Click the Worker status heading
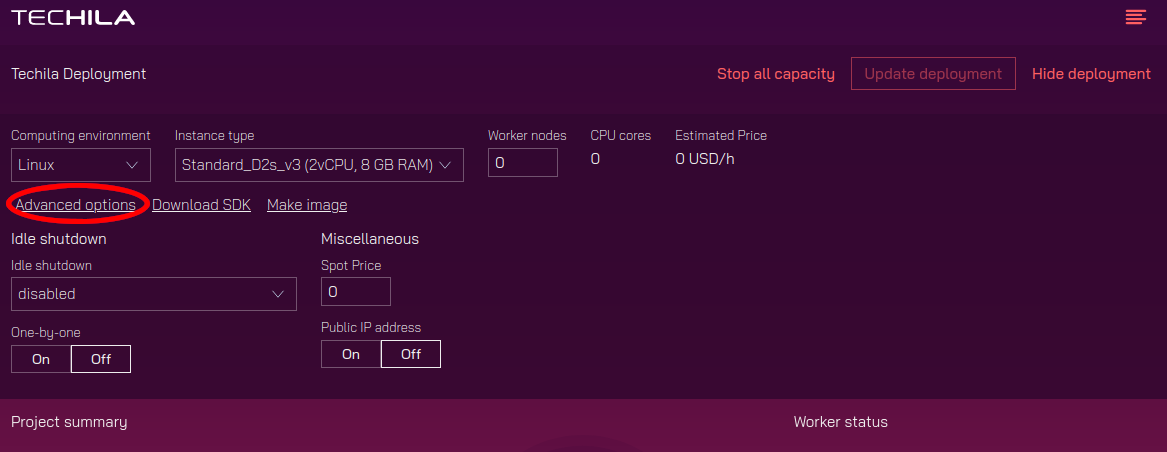Image resolution: width=1167 pixels, height=452 pixels. (x=840, y=422)
